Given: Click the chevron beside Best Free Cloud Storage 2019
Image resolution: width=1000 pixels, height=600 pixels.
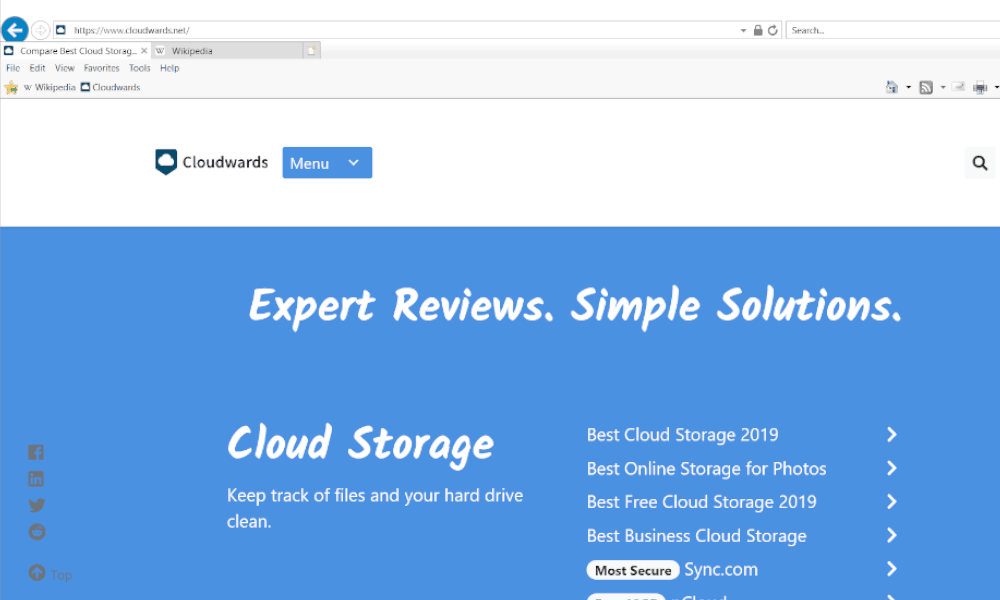Looking at the screenshot, I should pyautogui.click(x=892, y=502).
